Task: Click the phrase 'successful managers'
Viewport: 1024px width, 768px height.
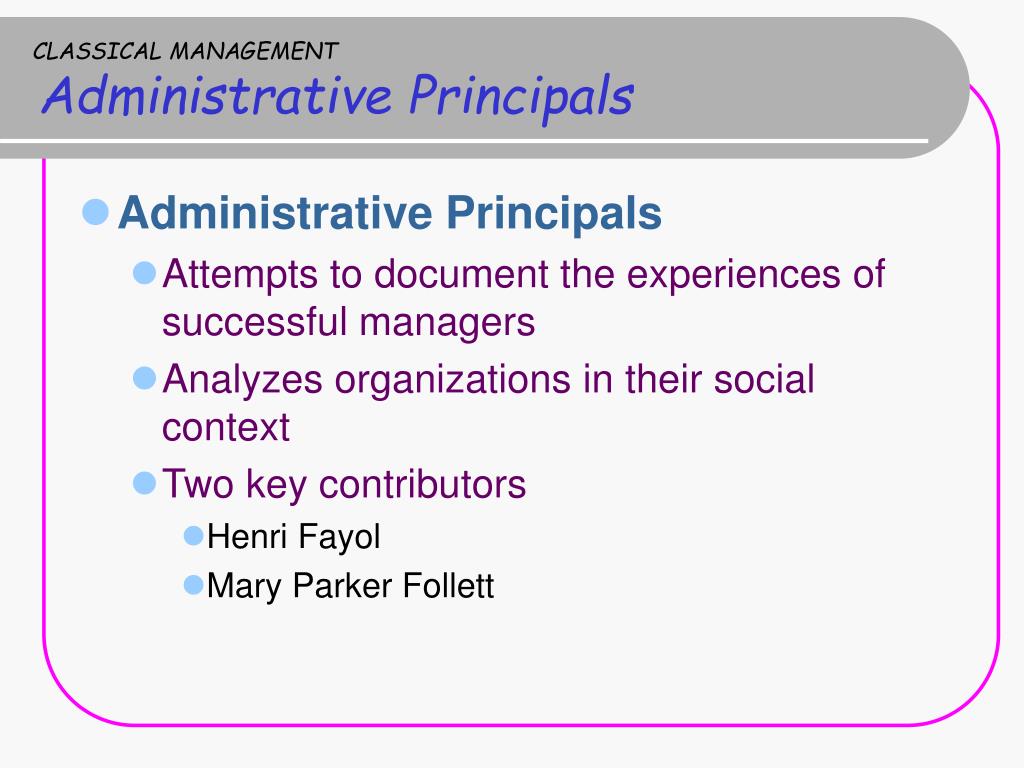Action: [349, 323]
